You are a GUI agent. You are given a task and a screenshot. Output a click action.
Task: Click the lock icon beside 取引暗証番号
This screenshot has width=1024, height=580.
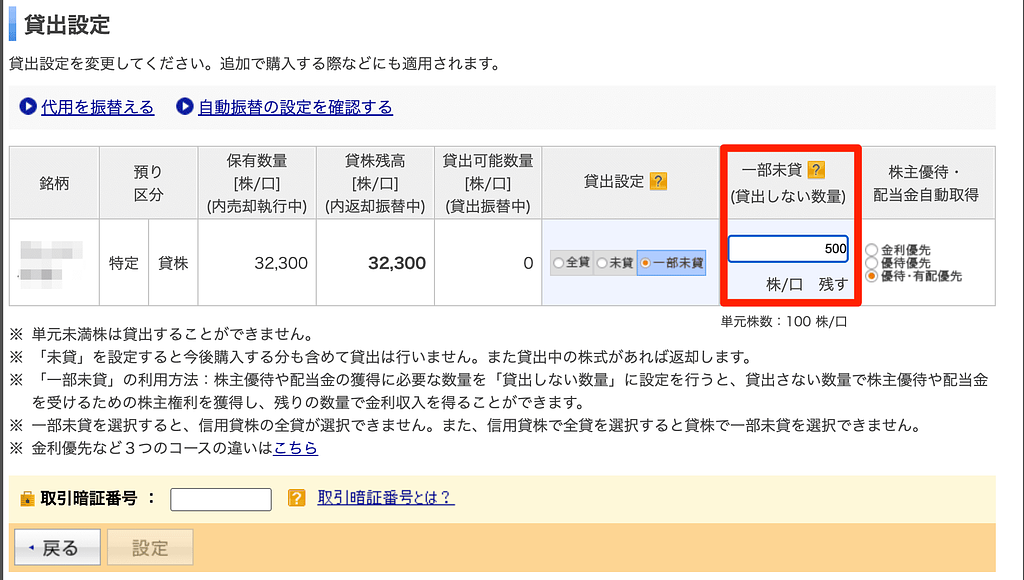(27, 499)
